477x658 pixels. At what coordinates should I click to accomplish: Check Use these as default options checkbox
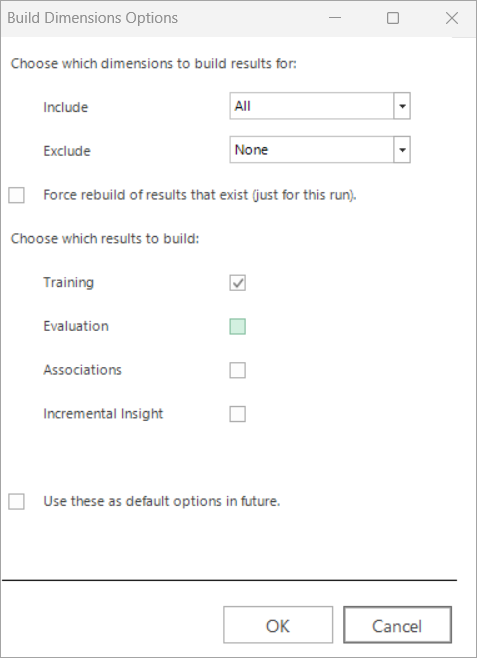click(16, 501)
